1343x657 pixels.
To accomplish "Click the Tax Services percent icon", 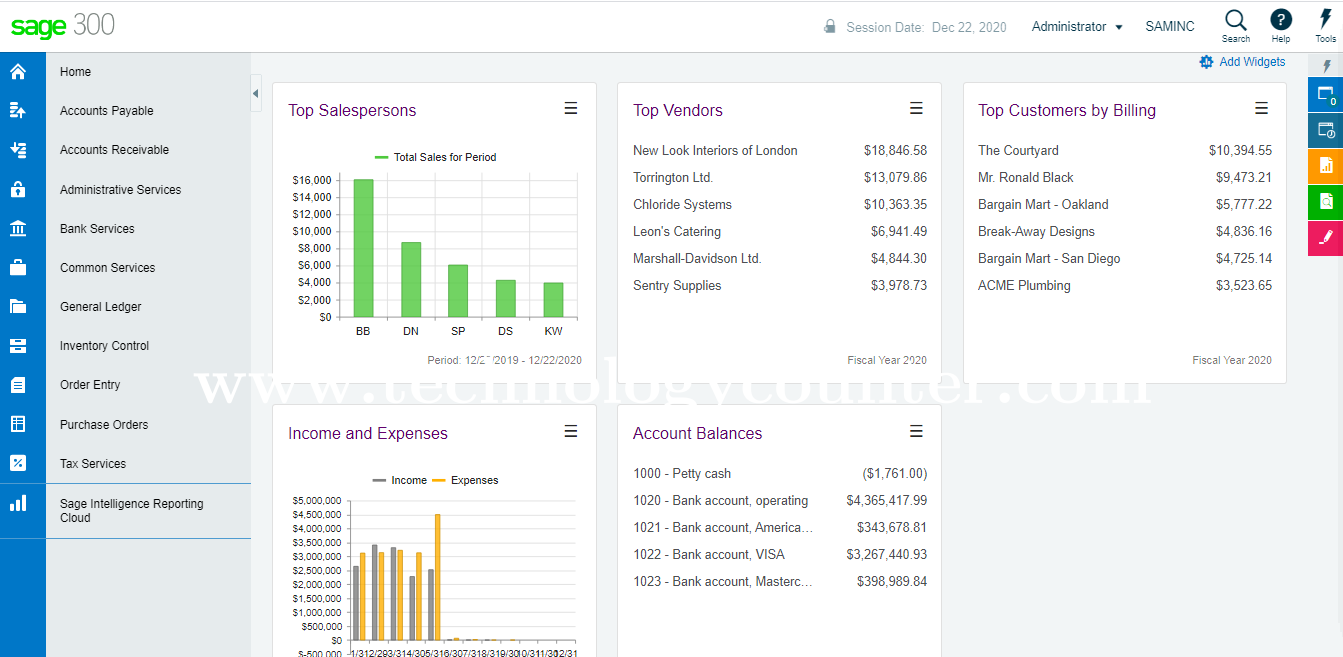I will [18, 463].
